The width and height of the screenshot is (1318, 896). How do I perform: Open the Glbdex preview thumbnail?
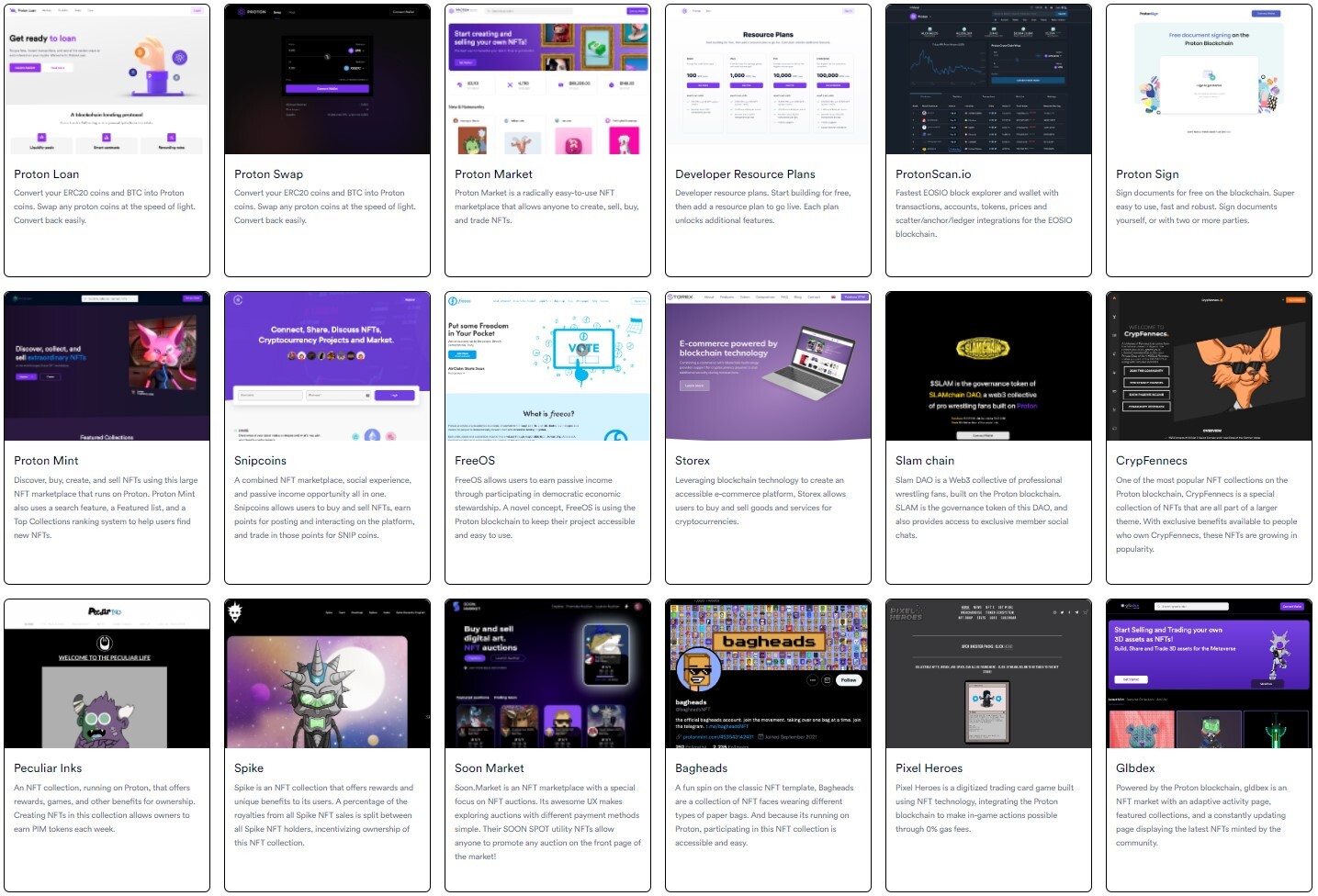coord(1209,675)
